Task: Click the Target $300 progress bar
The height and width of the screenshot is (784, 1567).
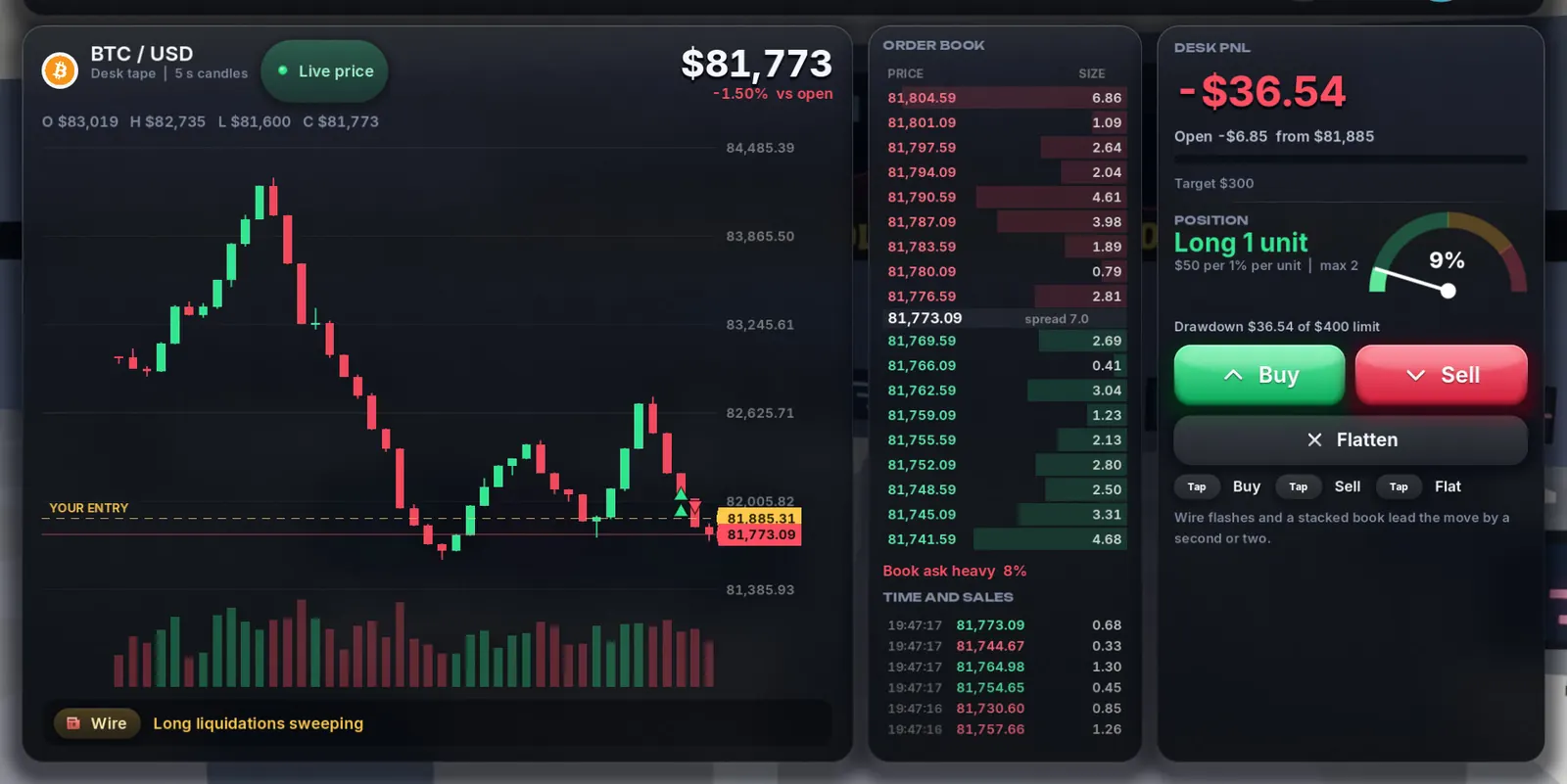Action: [1351, 159]
